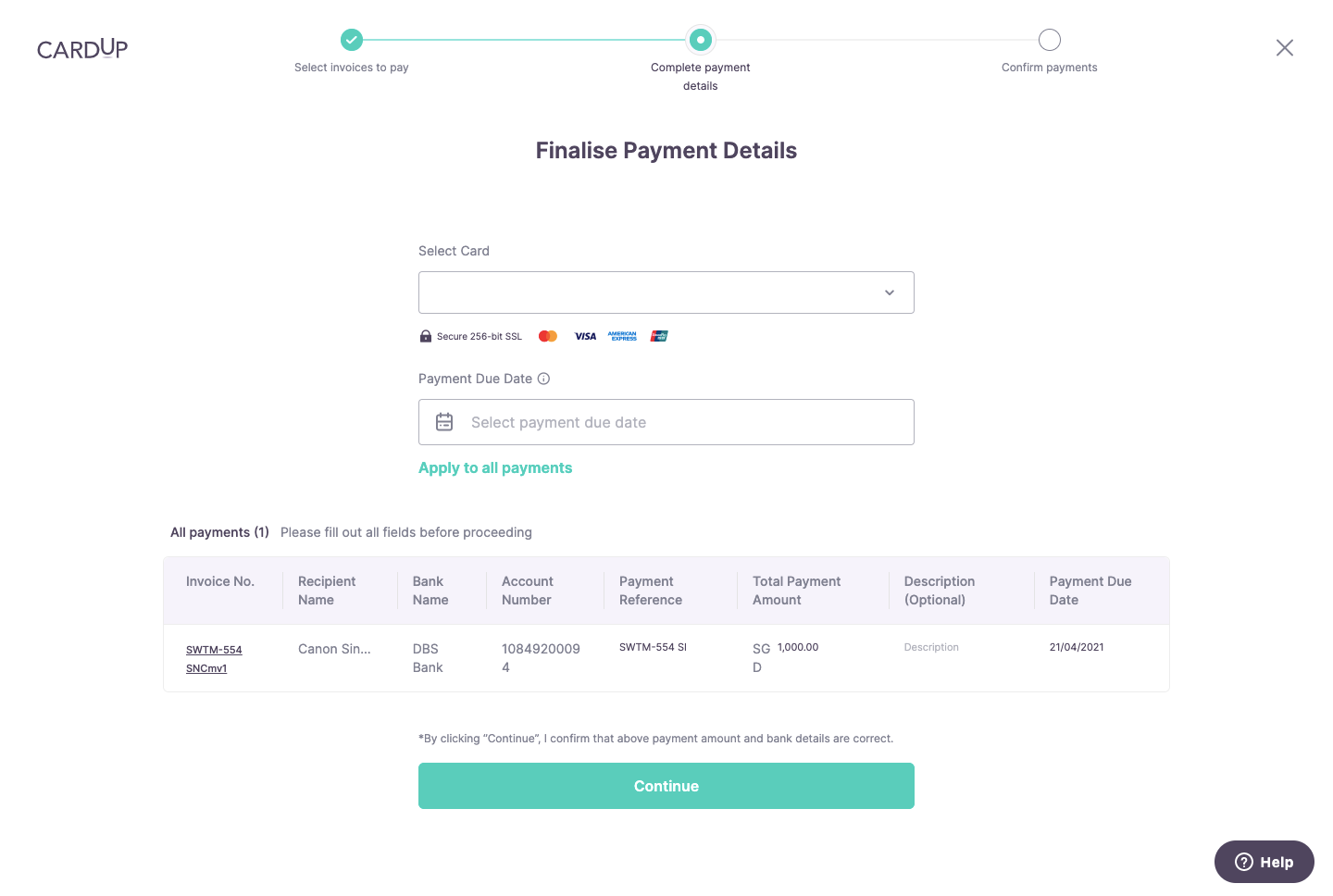Image resolution: width=1333 pixels, height=896 pixels.
Task: Click the UnionPay logo icon
Action: (659, 336)
